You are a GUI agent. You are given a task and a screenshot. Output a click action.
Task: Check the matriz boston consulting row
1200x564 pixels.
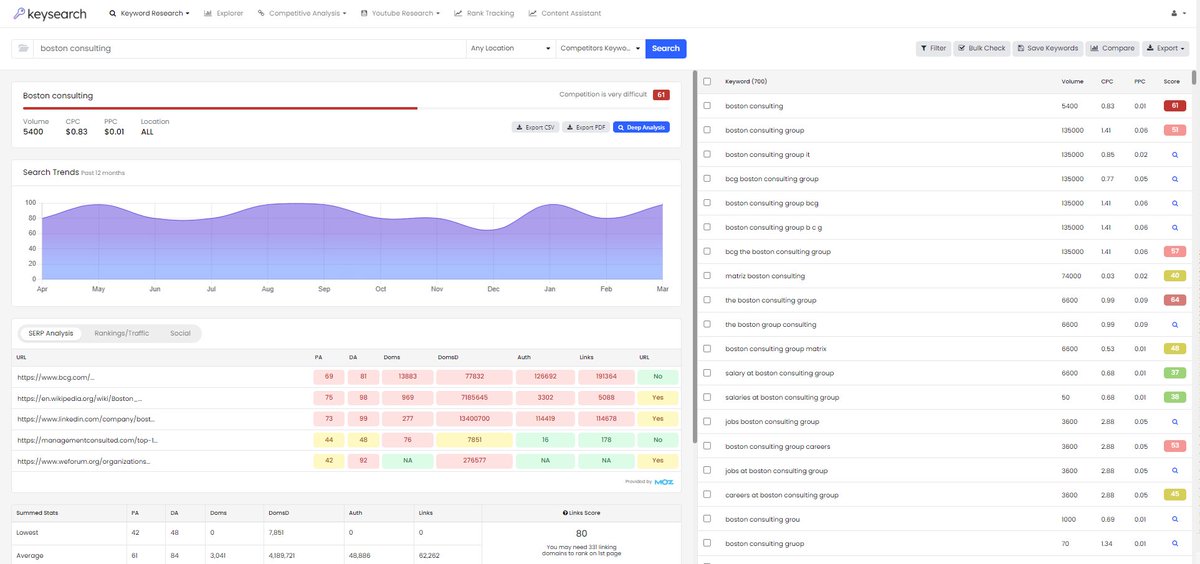[707, 276]
